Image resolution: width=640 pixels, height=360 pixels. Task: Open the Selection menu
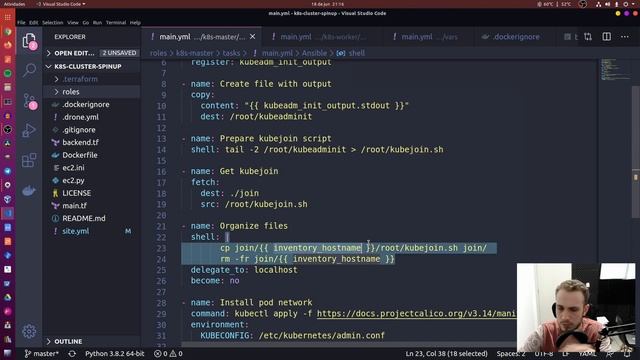click(x=53, y=22)
